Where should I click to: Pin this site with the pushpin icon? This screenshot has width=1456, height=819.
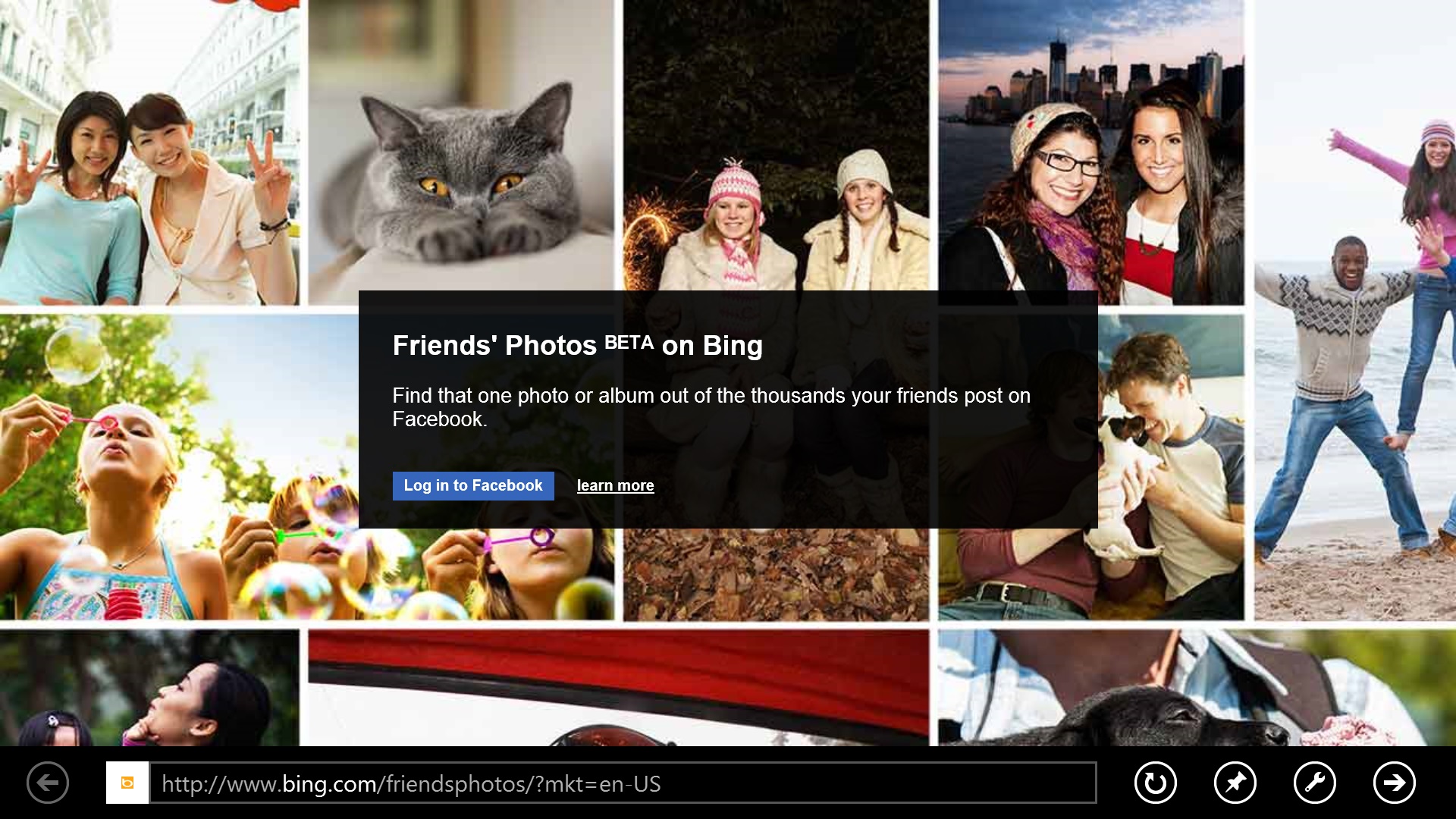1235,783
